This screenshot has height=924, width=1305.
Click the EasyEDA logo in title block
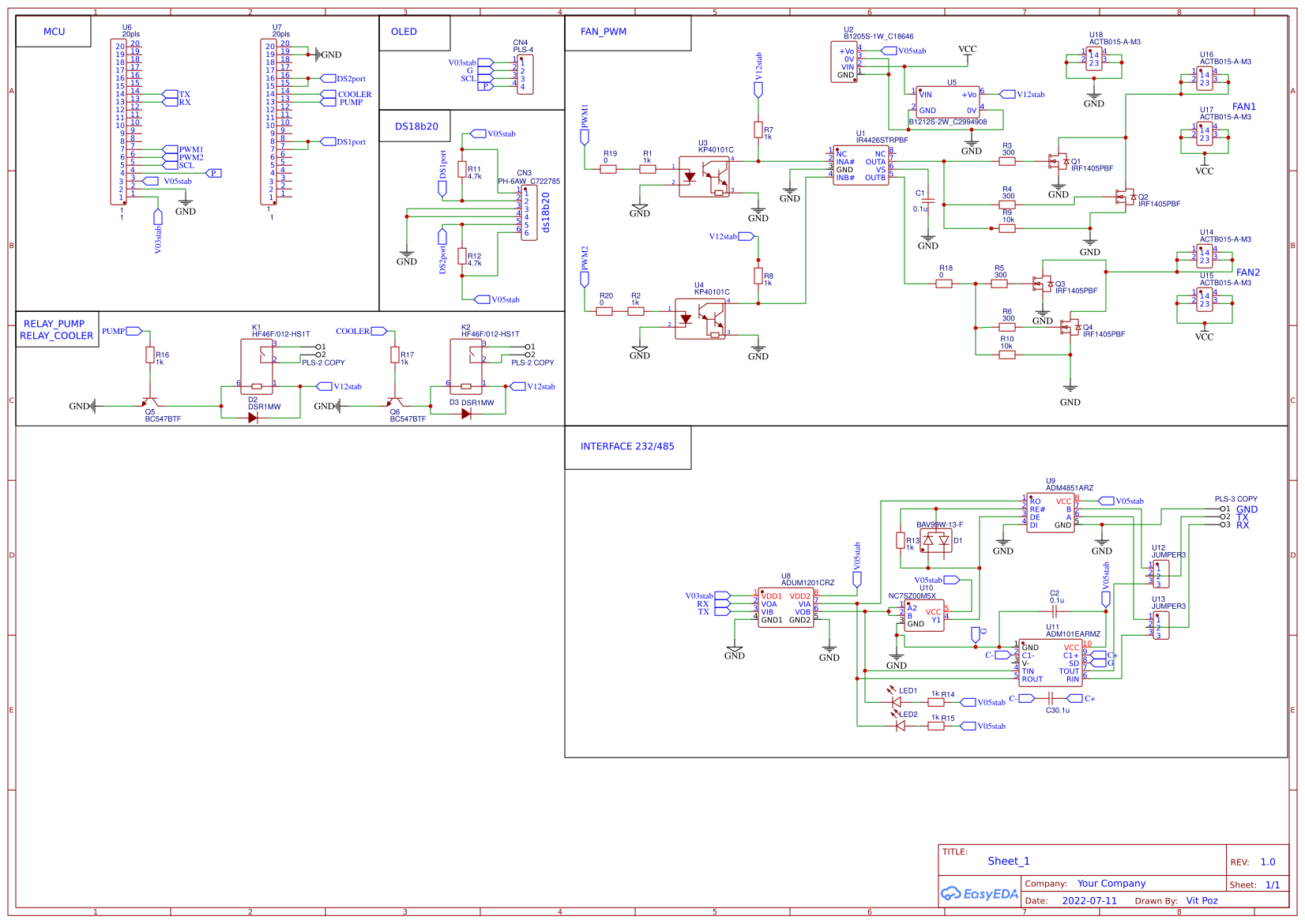click(979, 894)
